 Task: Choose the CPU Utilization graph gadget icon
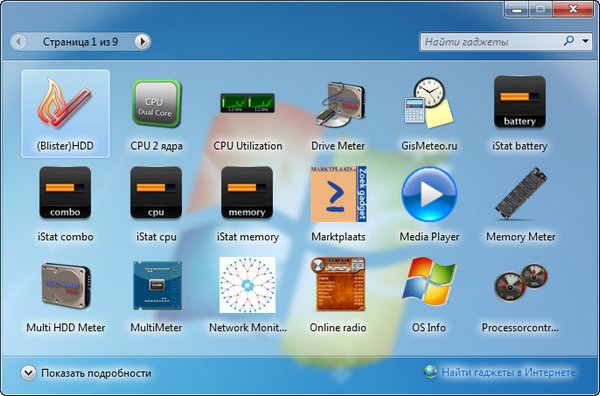(247, 103)
